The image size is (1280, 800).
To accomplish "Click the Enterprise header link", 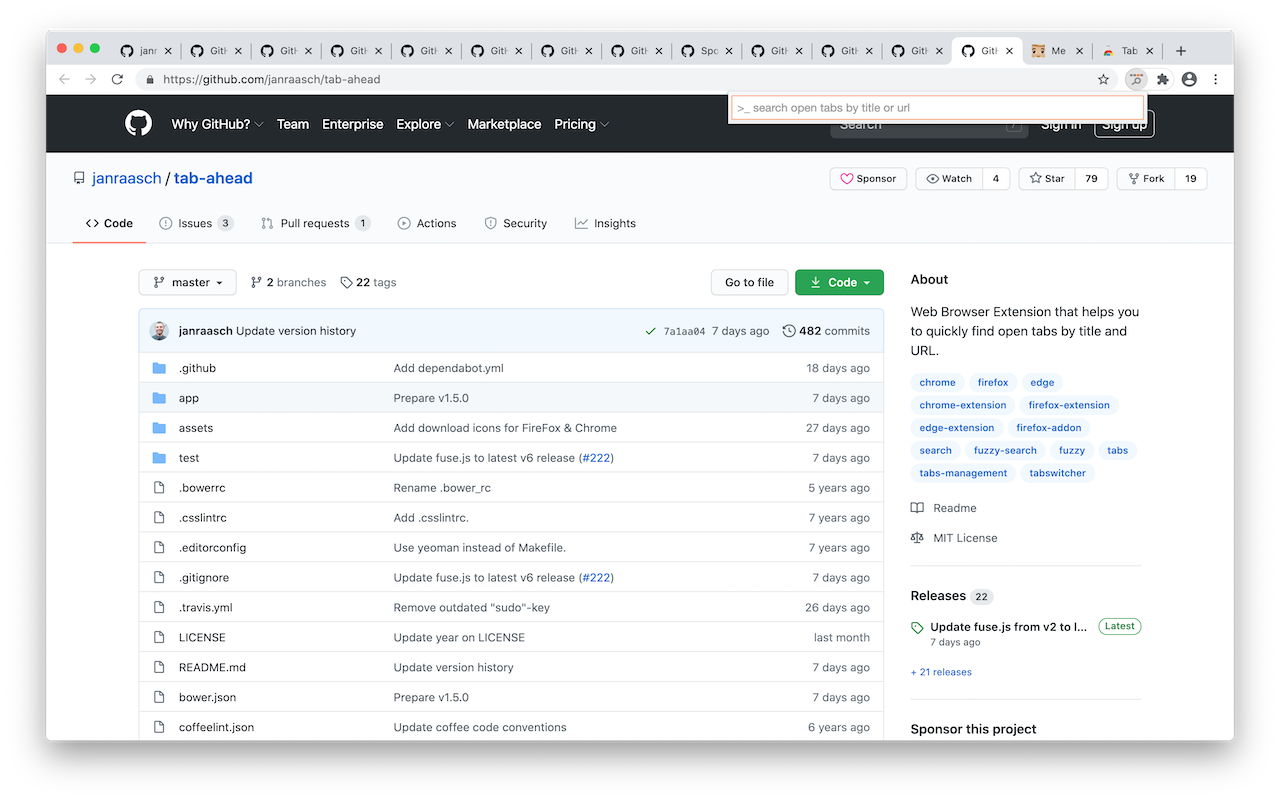I will point(353,124).
